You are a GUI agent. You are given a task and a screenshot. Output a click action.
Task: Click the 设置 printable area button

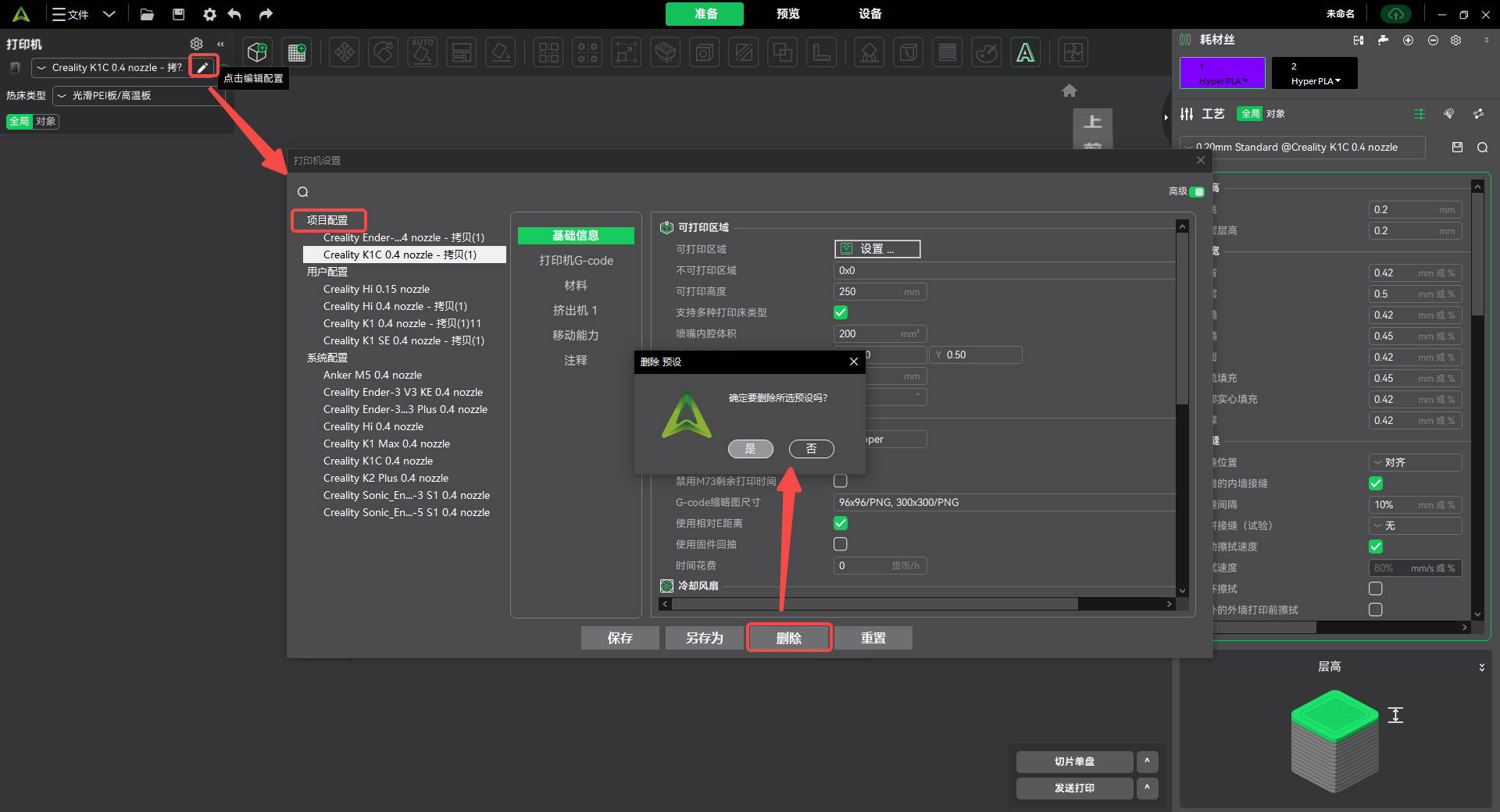click(x=877, y=249)
